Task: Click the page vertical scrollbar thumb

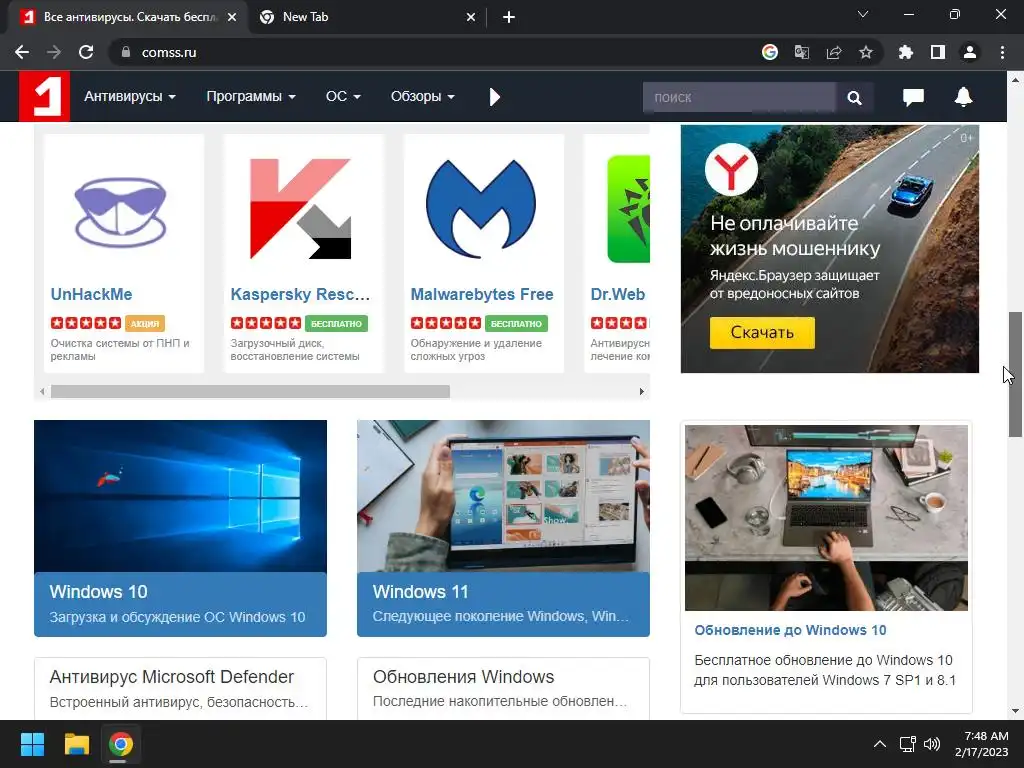Action: point(1016,374)
